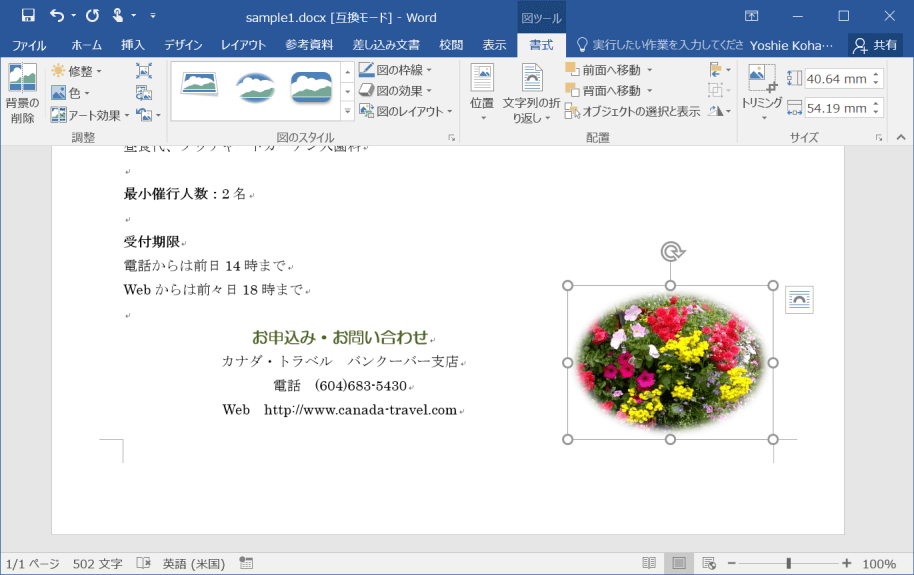Click the Redo/Repeat icon
914x575 pixels.
(92, 16)
